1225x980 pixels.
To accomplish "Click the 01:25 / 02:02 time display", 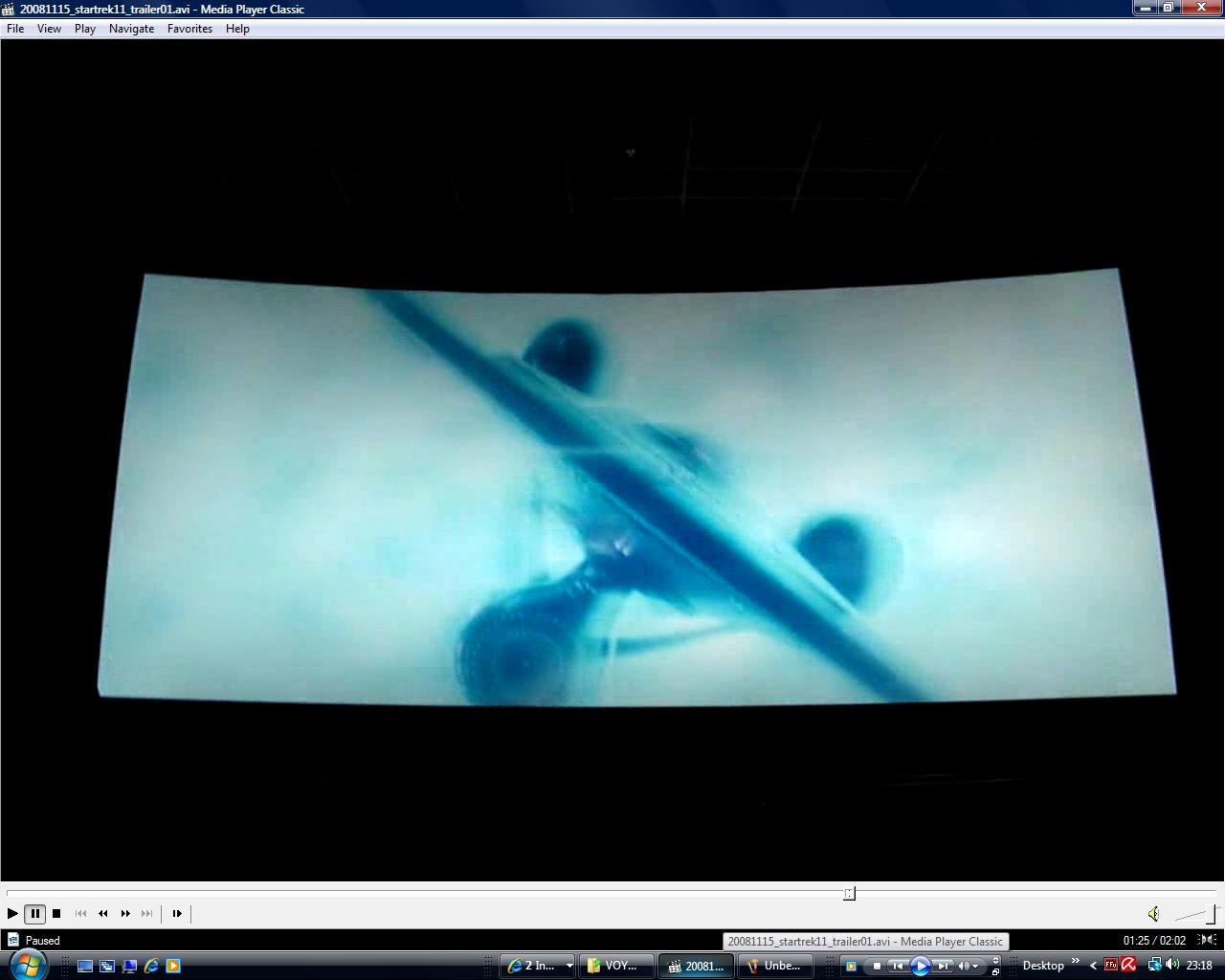I will coord(1154,941).
